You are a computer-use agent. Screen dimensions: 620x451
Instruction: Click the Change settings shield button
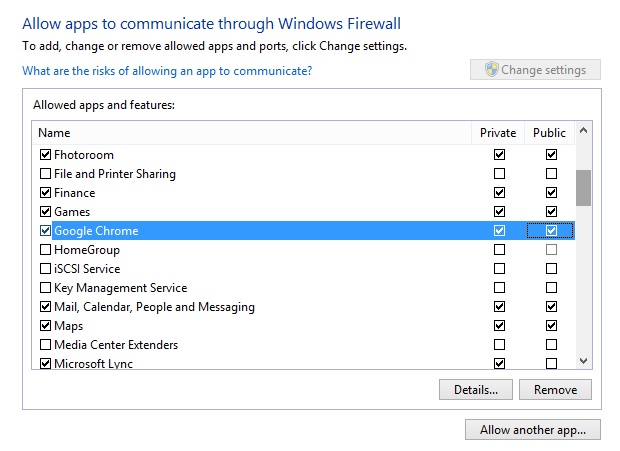[535, 70]
